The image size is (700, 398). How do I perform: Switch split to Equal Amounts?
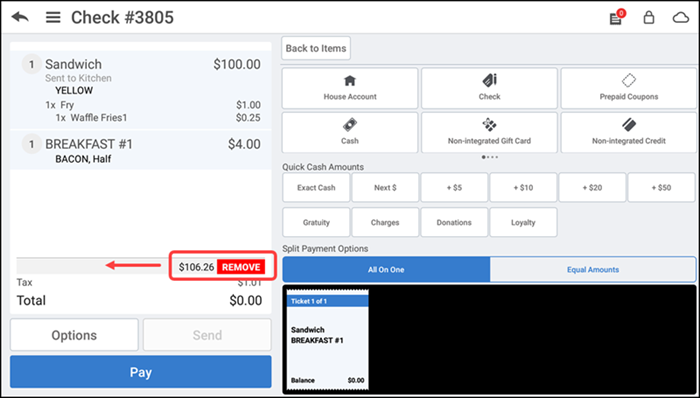(593, 269)
